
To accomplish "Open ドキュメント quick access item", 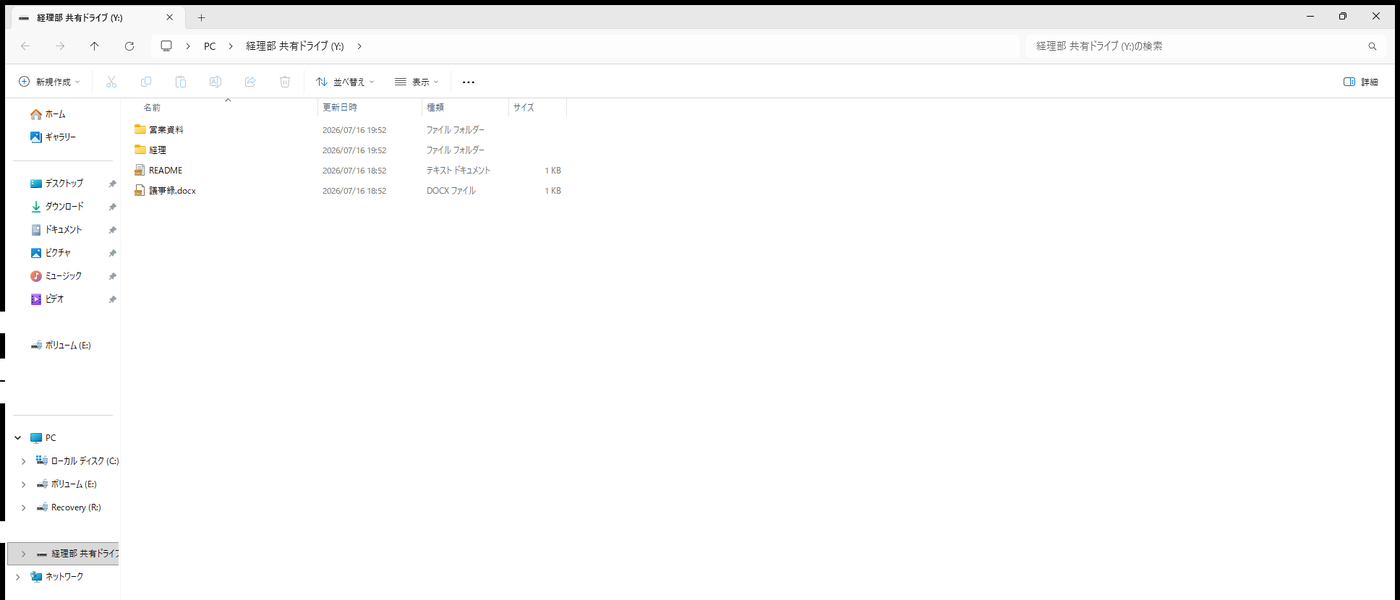I will (56, 230).
